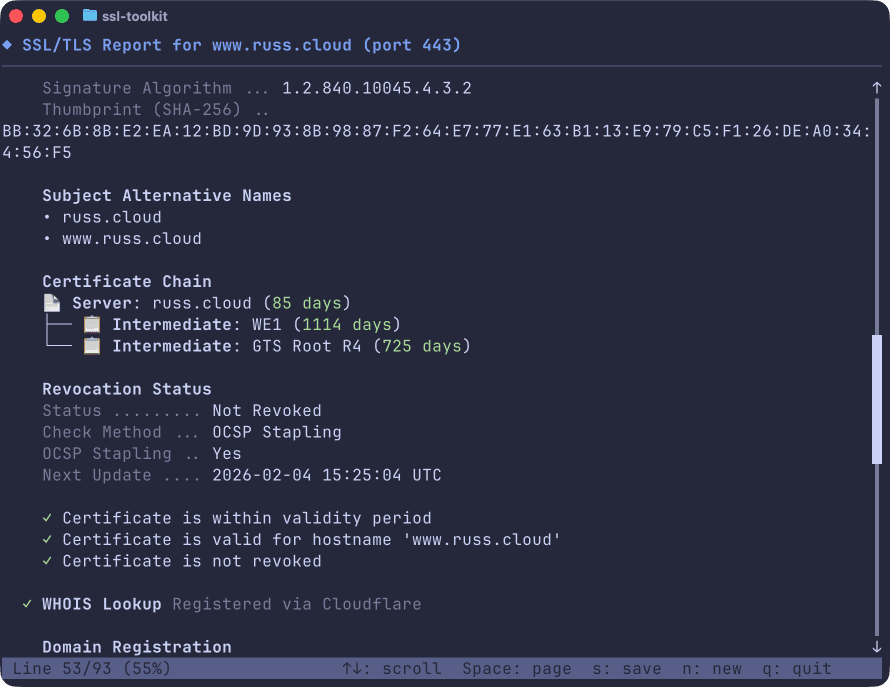Screen dimensions: 890x687
Task: Click the scroll down arrow icon
Action: pos(877,647)
